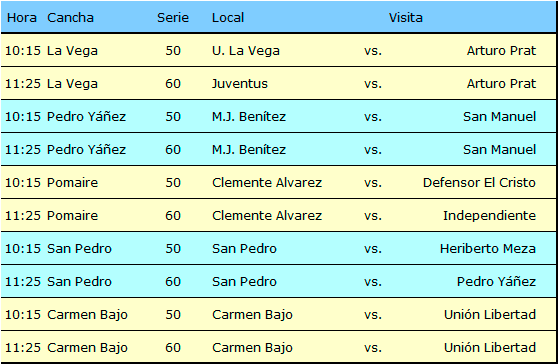Screen dimensions: 558x364
Task: Select the Local column header
Action: tap(228, 17)
